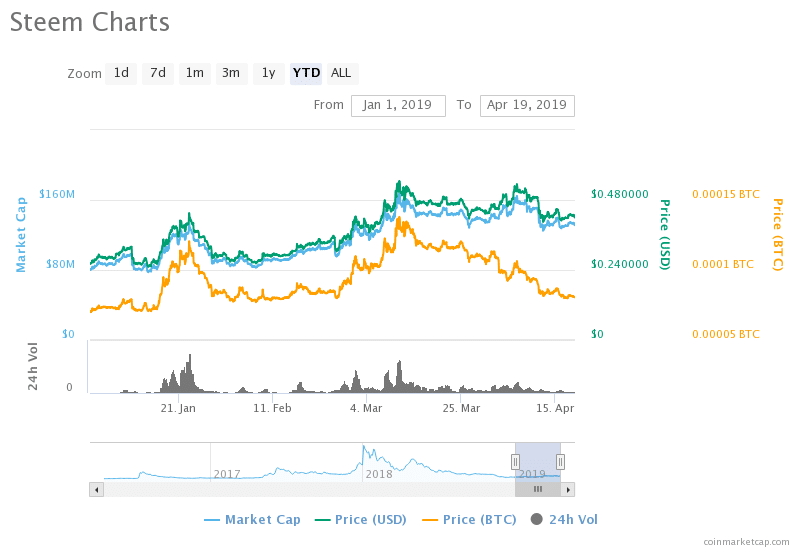The height and width of the screenshot is (550, 800).
Task: Click the coinmarketcap.com credit link
Action: (x=746, y=542)
